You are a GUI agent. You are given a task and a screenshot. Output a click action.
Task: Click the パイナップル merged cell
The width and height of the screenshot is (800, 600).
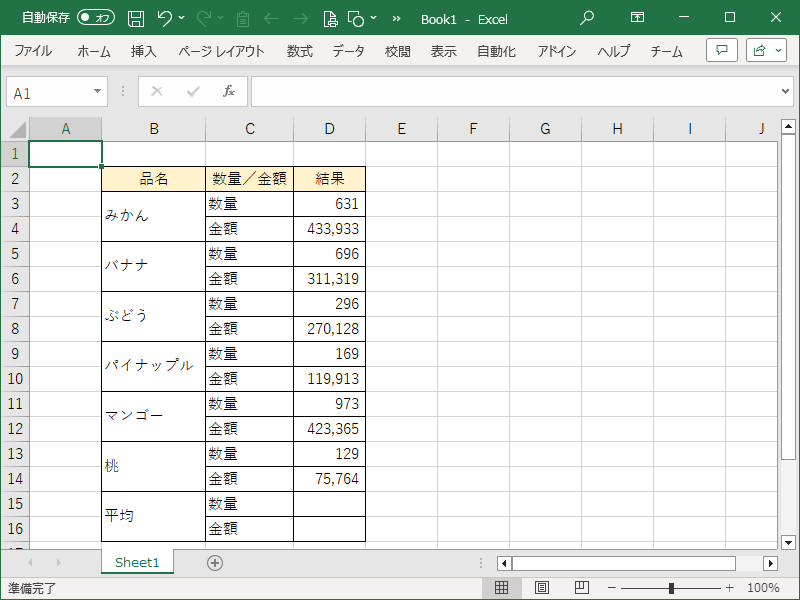pyautogui.click(x=154, y=366)
